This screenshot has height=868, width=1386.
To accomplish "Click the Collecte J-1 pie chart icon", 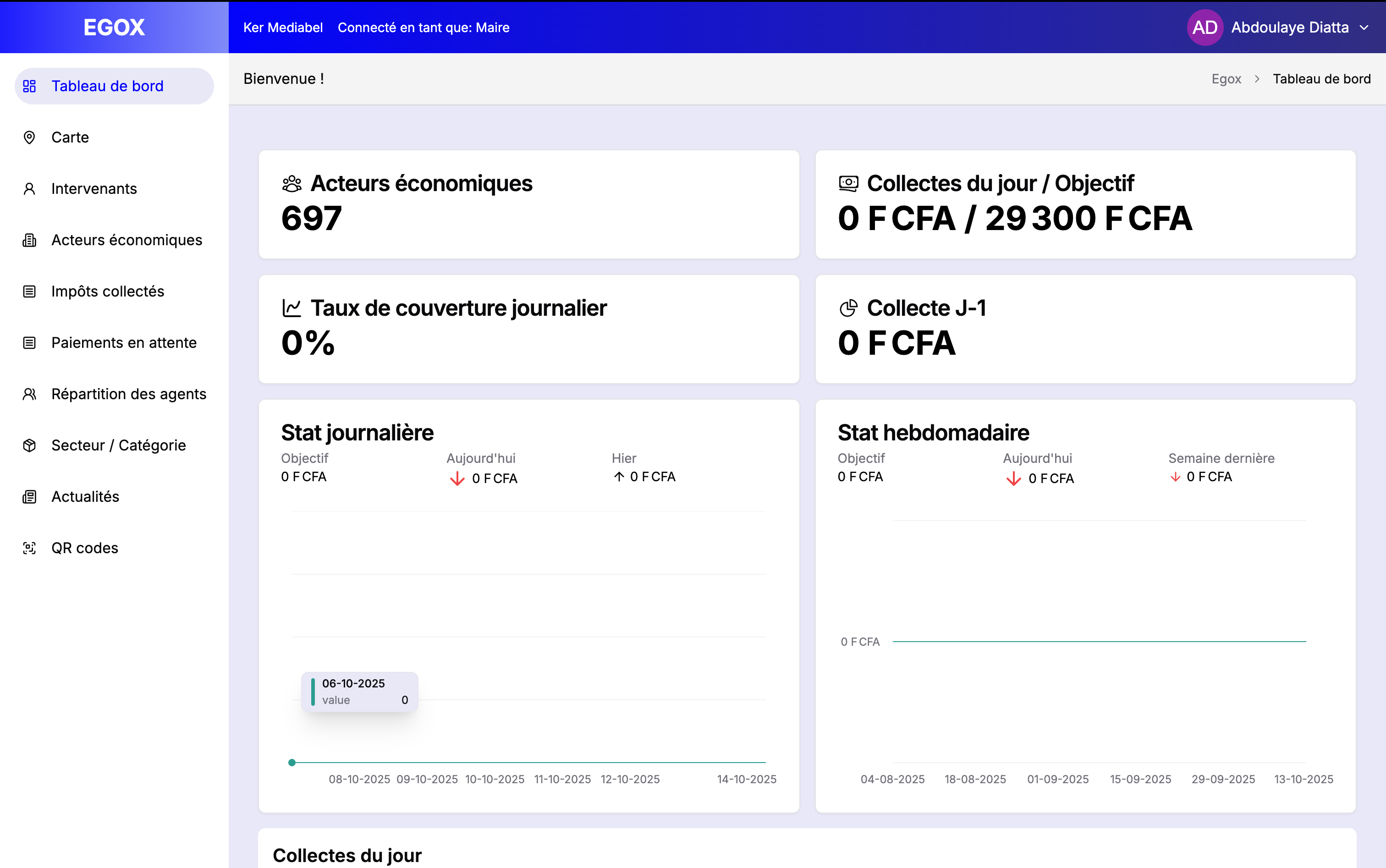I will (848, 308).
